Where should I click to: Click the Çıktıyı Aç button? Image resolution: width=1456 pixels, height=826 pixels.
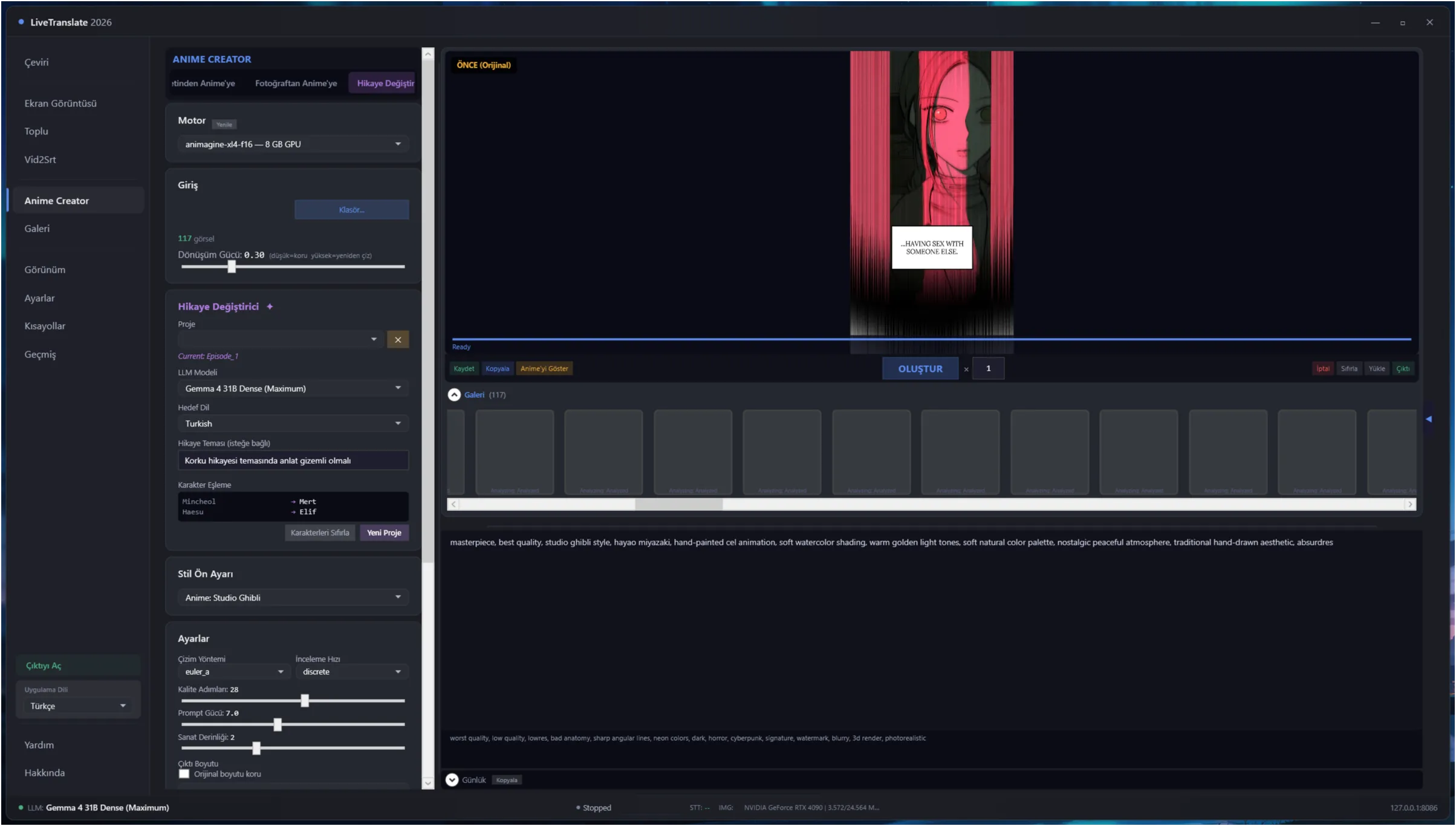click(x=78, y=666)
